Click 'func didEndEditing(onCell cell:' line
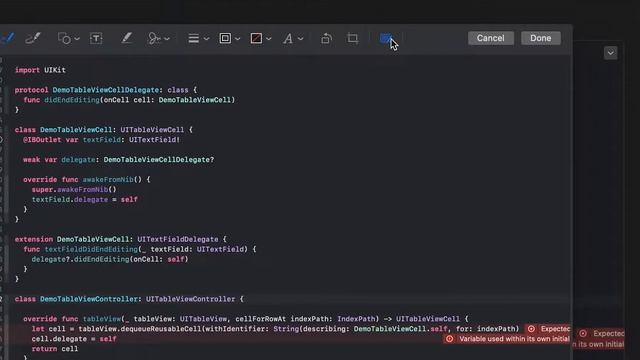 click(x=129, y=100)
